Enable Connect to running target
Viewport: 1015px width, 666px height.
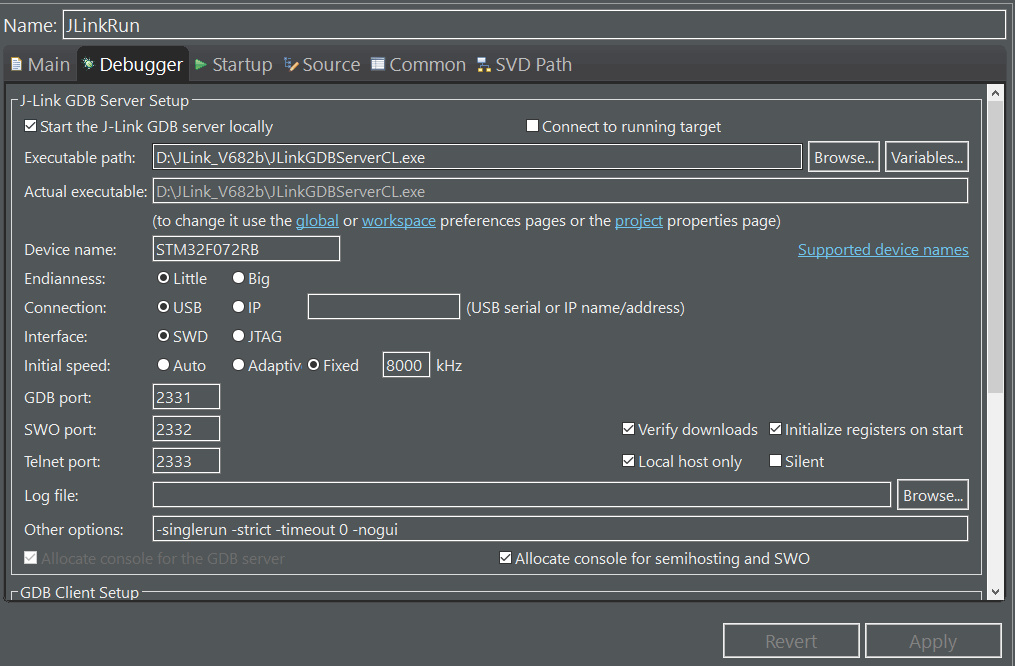pyautogui.click(x=533, y=126)
